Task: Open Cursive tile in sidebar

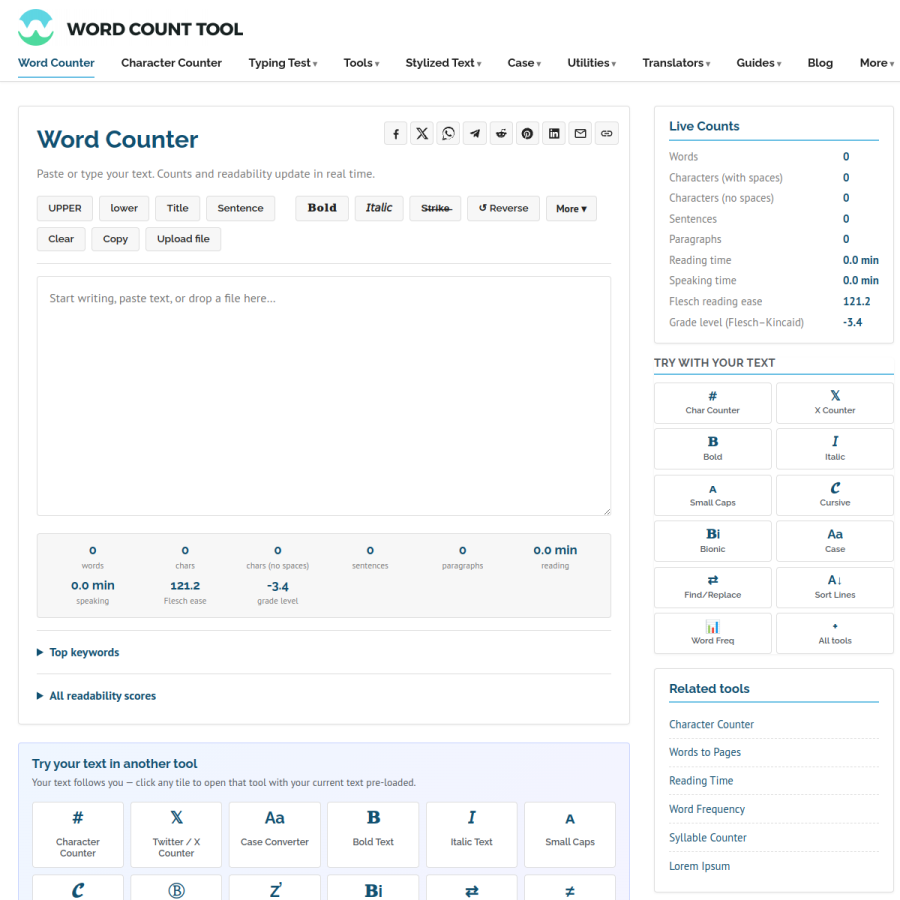Action: coord(835,495)
